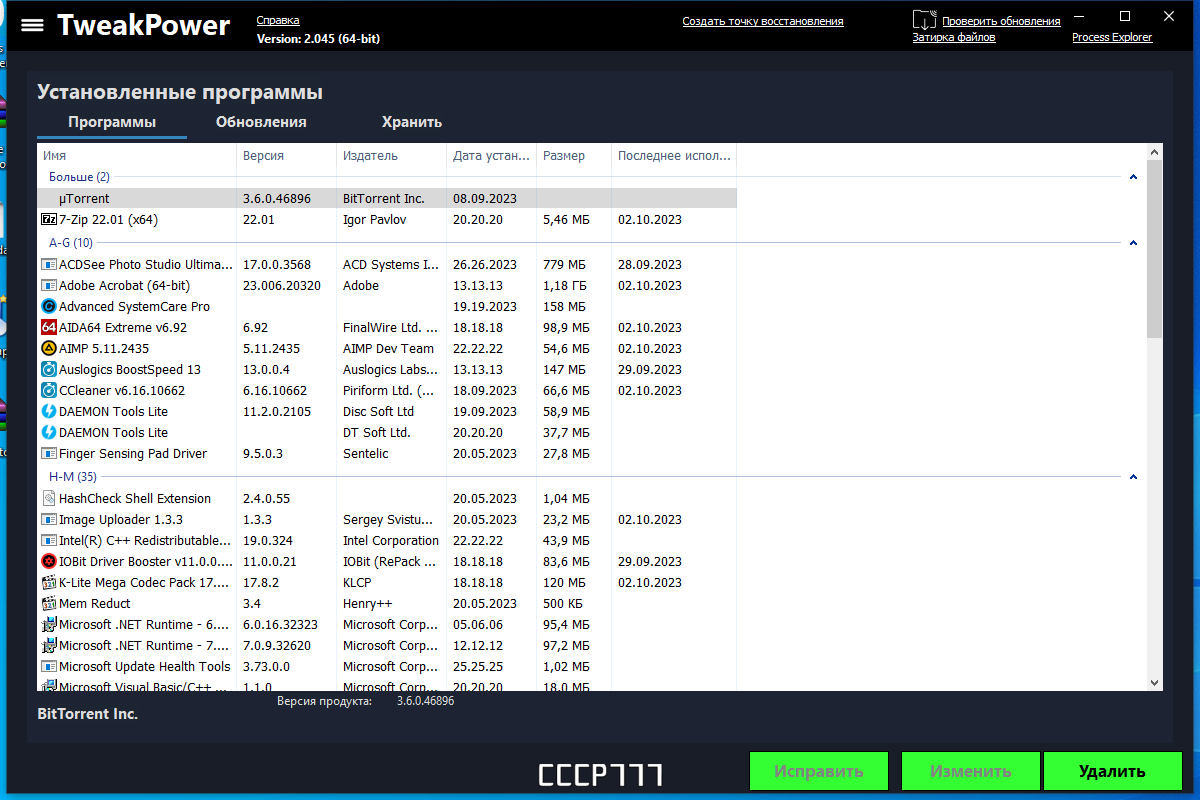This screenshot has width=1200, height=800.
Task: Click the Adobe Acrobat row icon
Action: pos(49,286)
